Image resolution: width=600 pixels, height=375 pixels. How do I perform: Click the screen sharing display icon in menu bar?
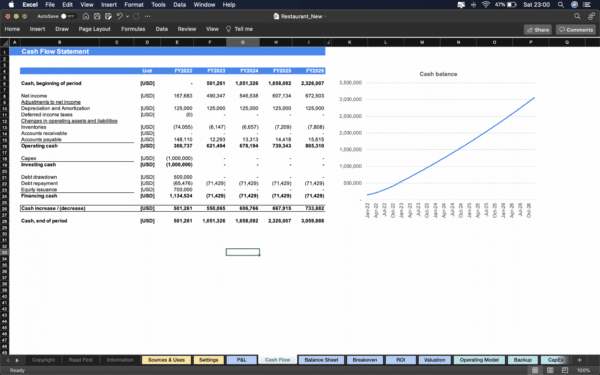[x=461, y=5]
